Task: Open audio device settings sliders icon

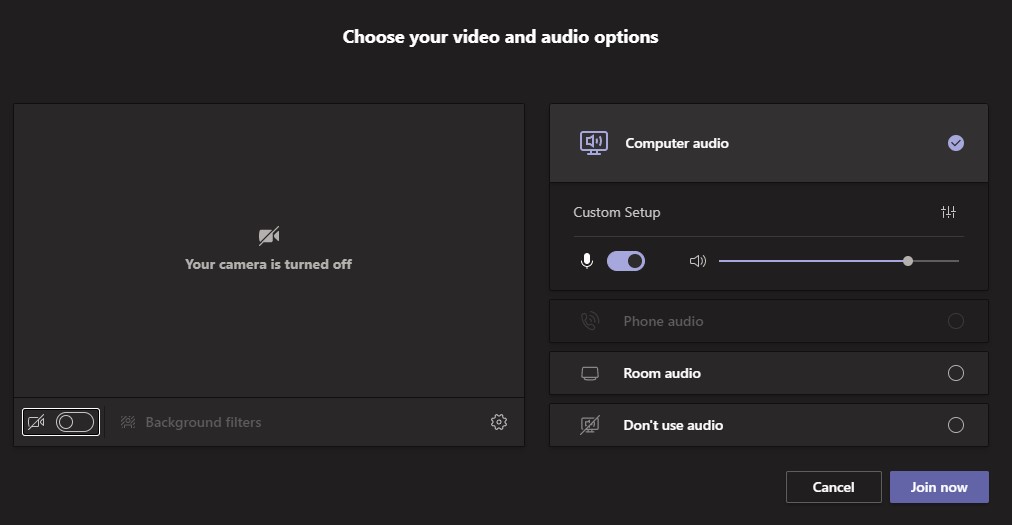Action: 948,212
